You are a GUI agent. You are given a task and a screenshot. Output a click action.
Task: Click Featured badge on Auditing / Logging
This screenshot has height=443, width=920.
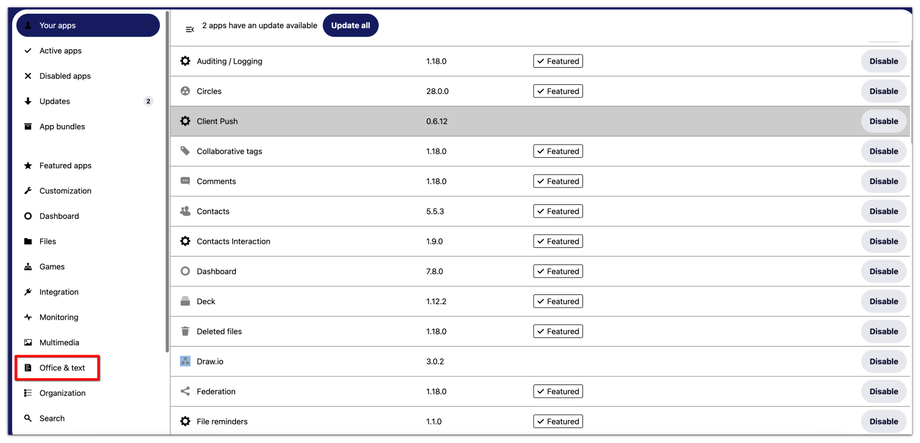click(x=558, y=61)
